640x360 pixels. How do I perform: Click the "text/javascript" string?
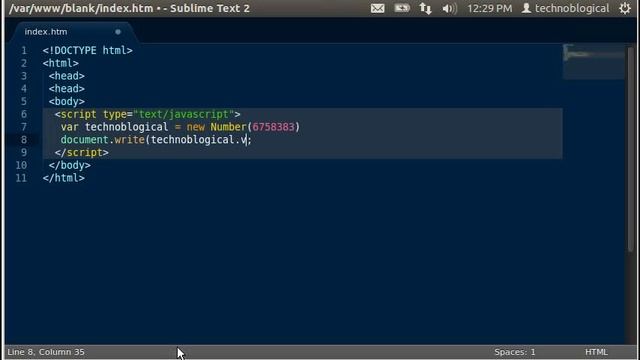(x=184, y=114)
